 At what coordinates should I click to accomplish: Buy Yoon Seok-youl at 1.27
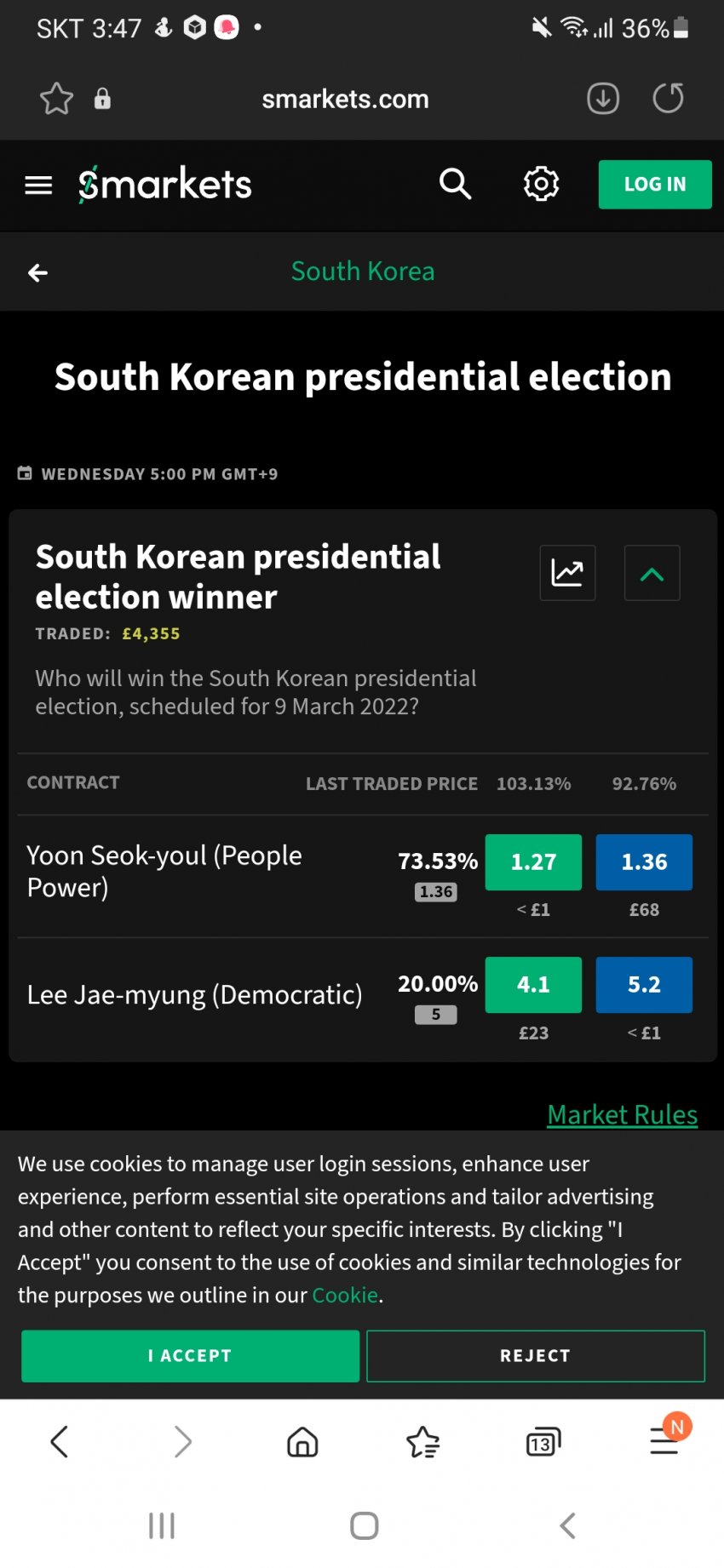coord(533,862)
